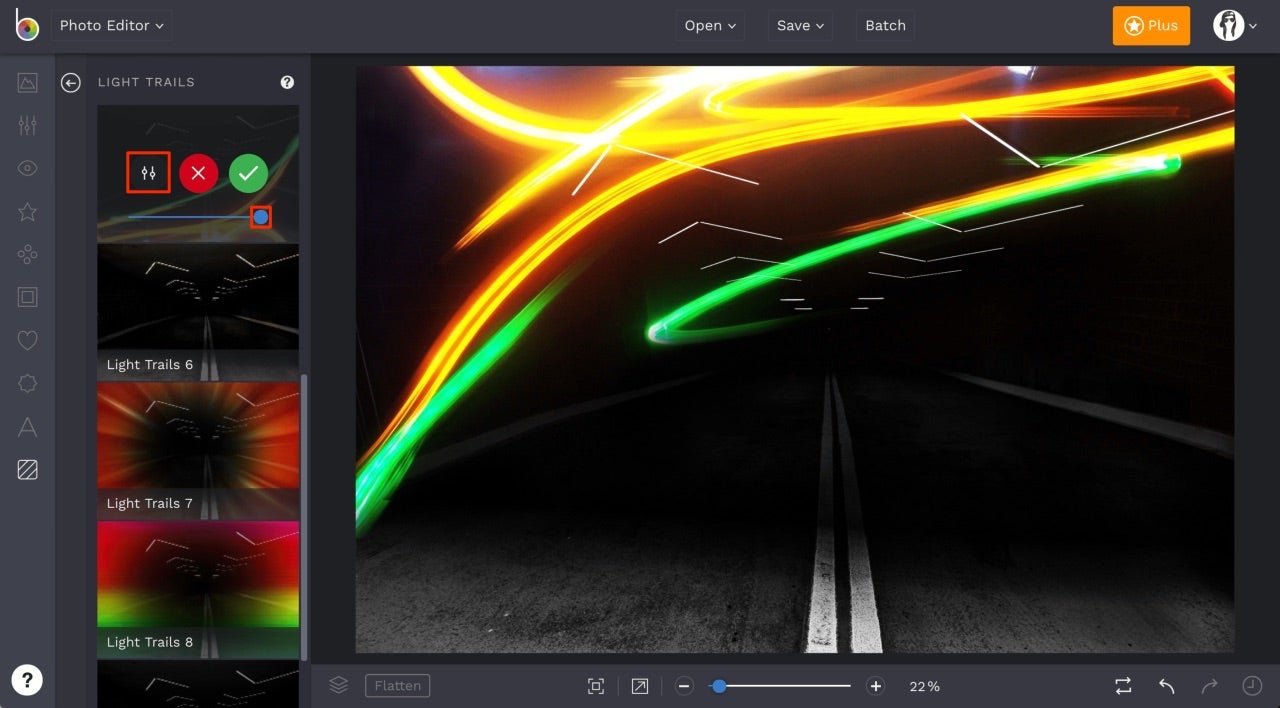Apply the texture with the green checkmark
Viewport: 1280px width, 708px height.
pyautogui.click(x=248, y=173)
